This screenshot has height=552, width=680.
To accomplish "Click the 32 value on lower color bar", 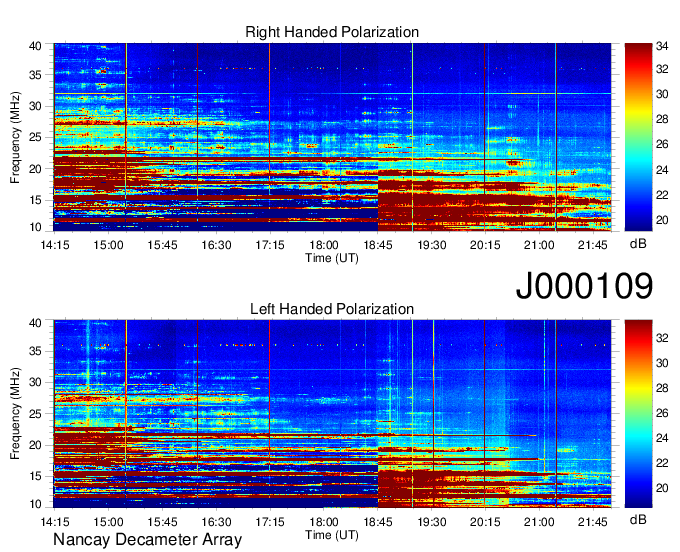I will [x=662, y=338].
